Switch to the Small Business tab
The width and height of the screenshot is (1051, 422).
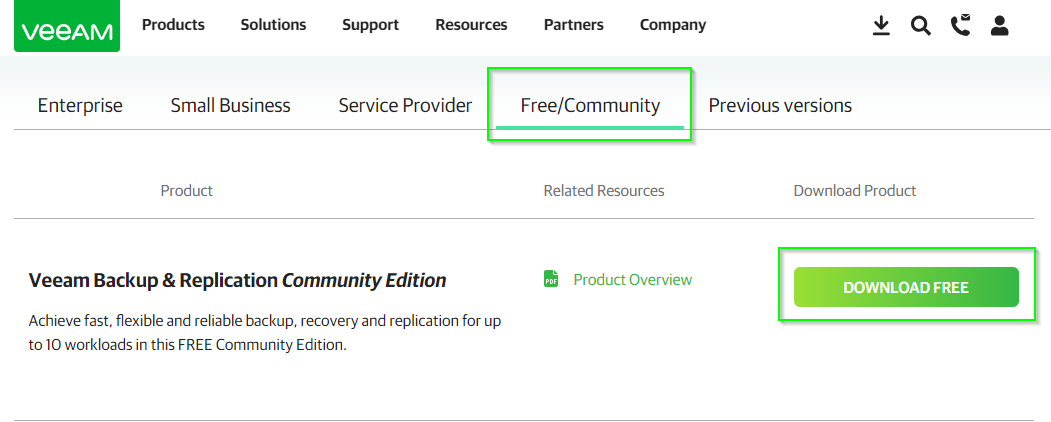pyautogui.click(x=231, y=106)
